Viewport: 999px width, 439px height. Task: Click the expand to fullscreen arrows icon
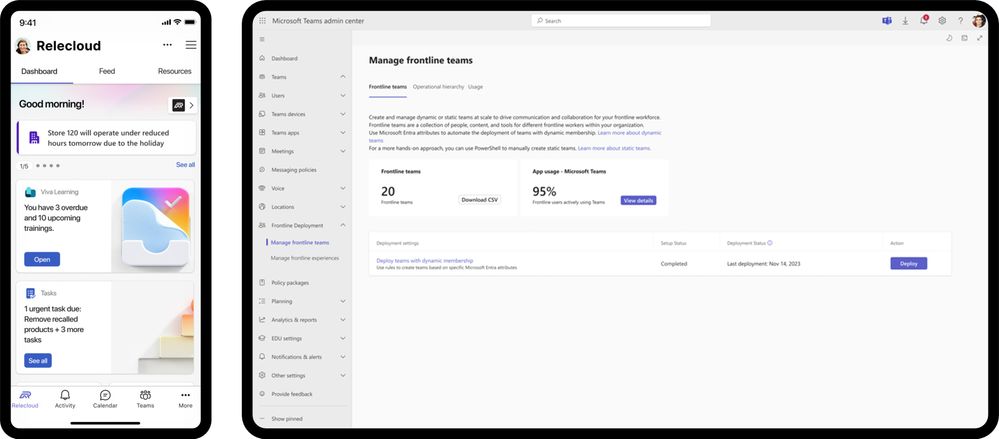tap(979, 38)
